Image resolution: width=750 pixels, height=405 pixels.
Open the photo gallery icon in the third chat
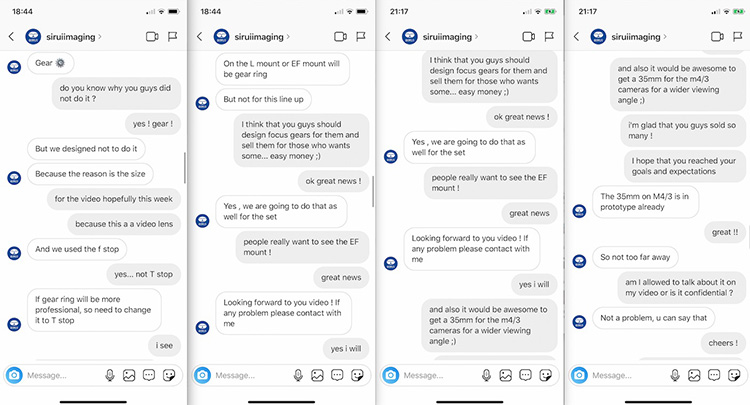tap(504, 375)
